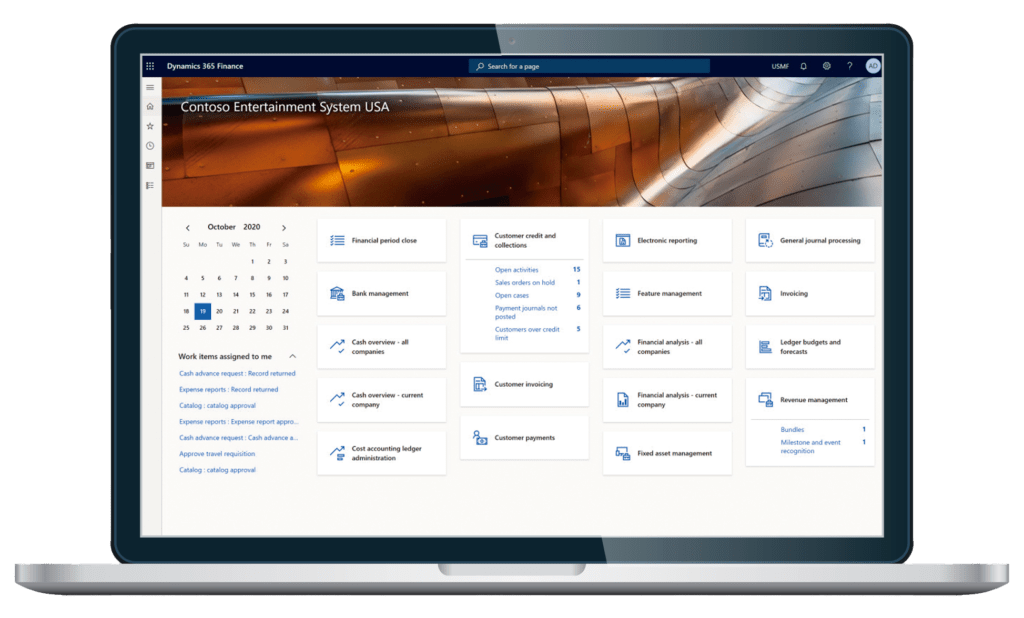Click the Customer credit and collections icon
The image size is (1024, 618).
coord(479,240)
